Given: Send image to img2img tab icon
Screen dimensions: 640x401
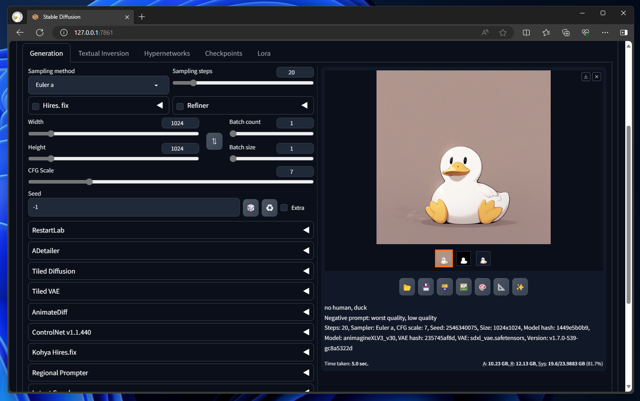Looking at the screenshot, I should (x=463, y=287).
